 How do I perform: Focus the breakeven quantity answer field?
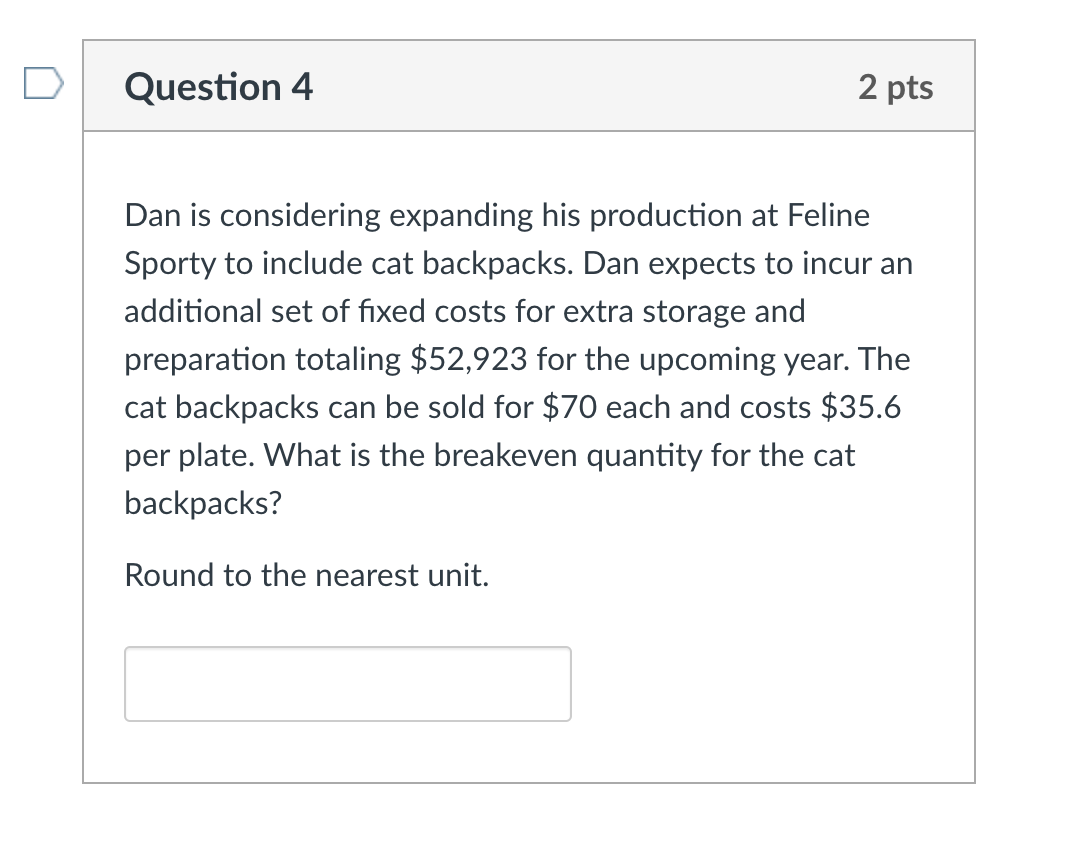click(347, 683)
